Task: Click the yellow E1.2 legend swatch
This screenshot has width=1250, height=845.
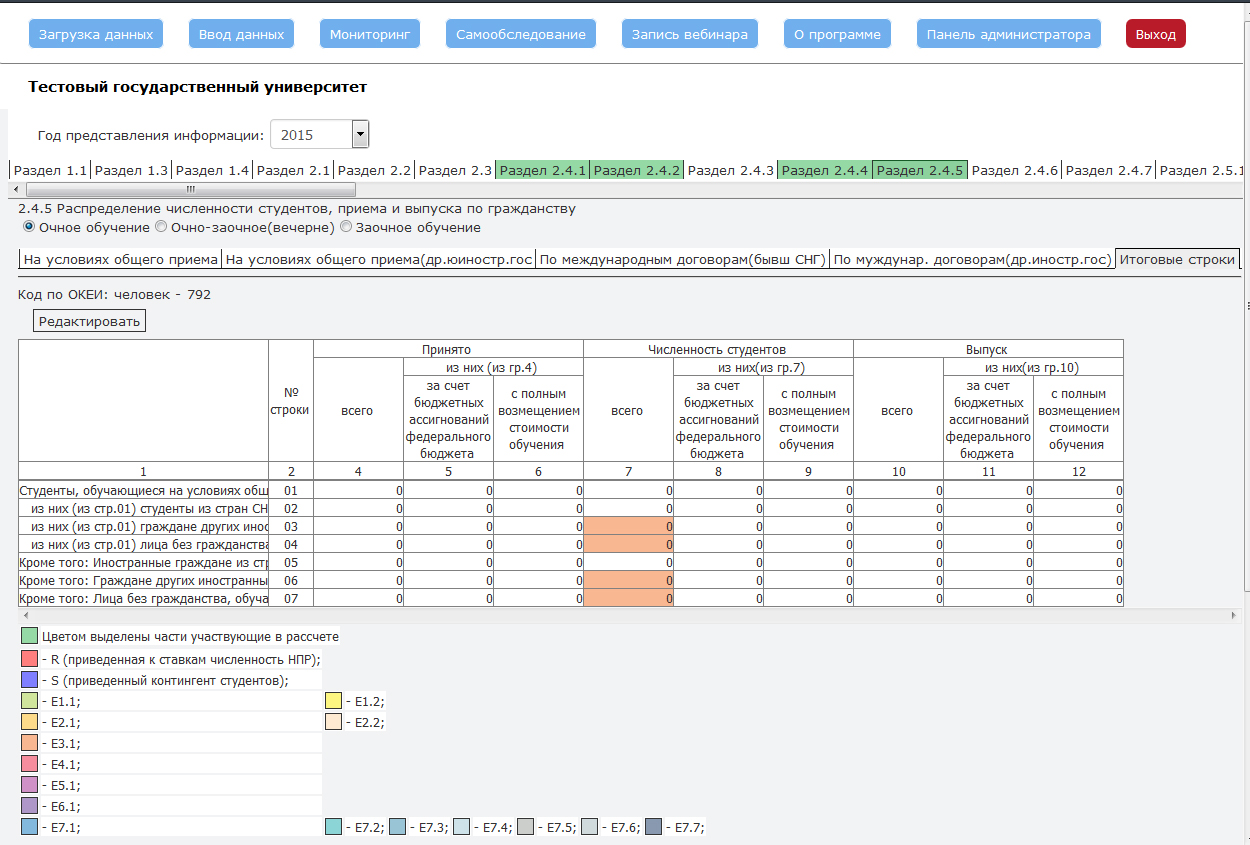Action: 334,701
